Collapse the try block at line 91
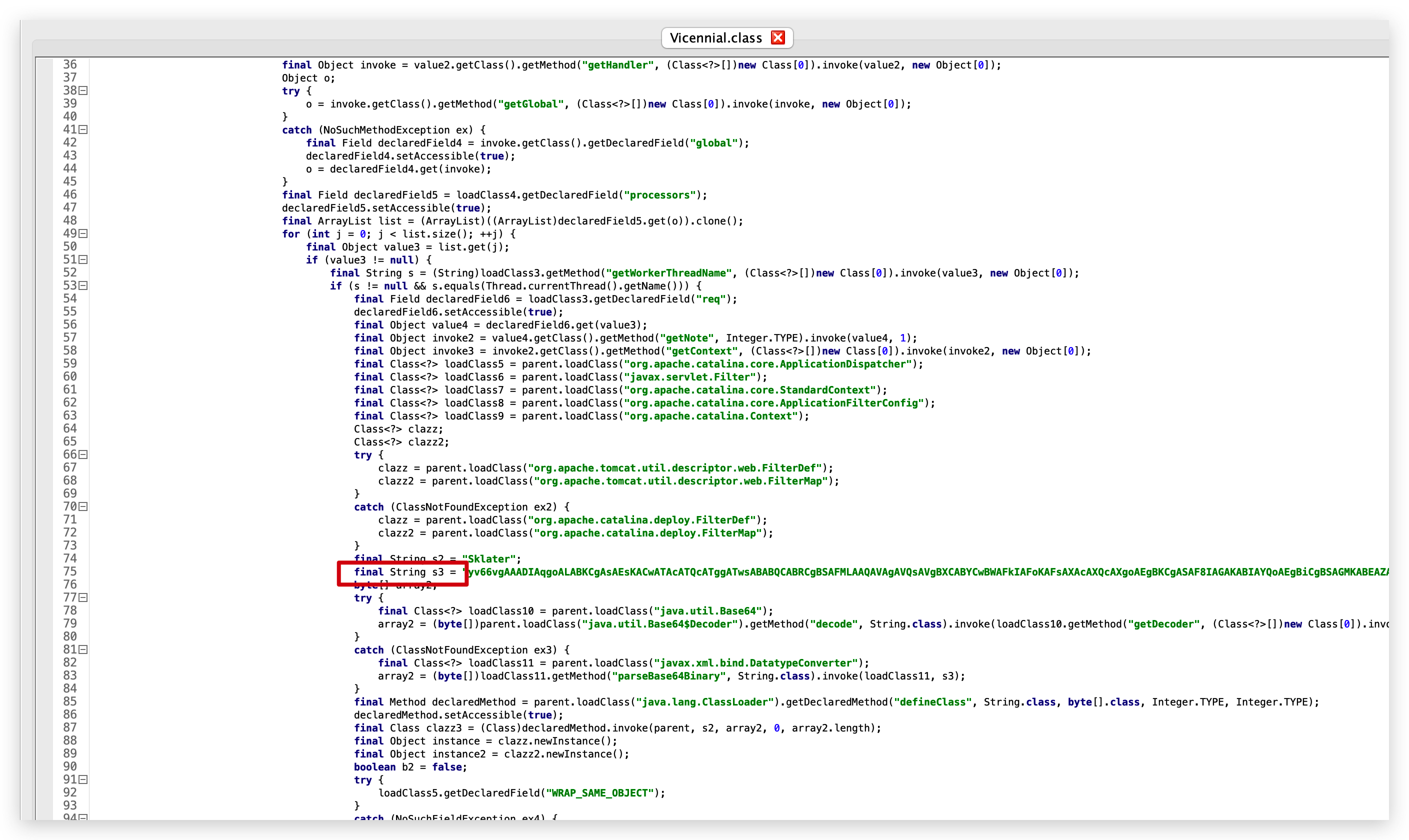 (83, 779)
